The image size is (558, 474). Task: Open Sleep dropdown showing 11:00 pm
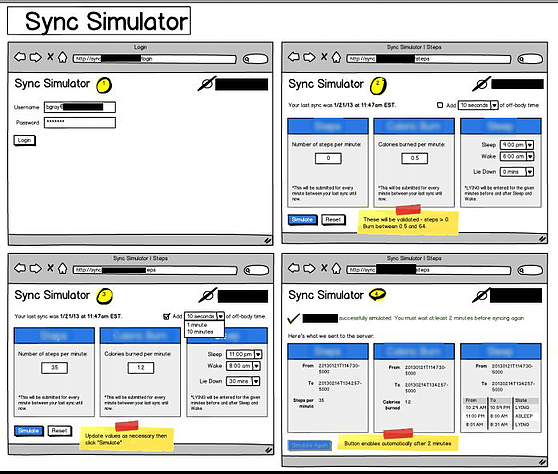click(244, 354)
